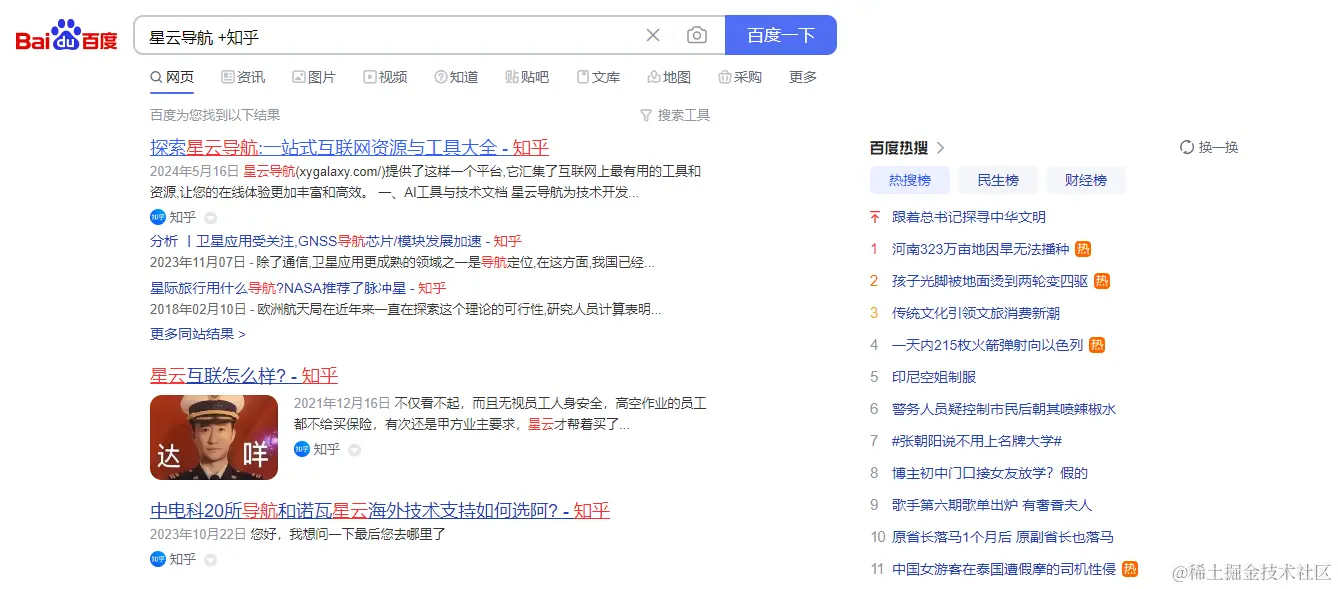Click 热 badge beside 孩子光脚 topic
This screenshot has height=589, width=1338.
click(1102, 281)
